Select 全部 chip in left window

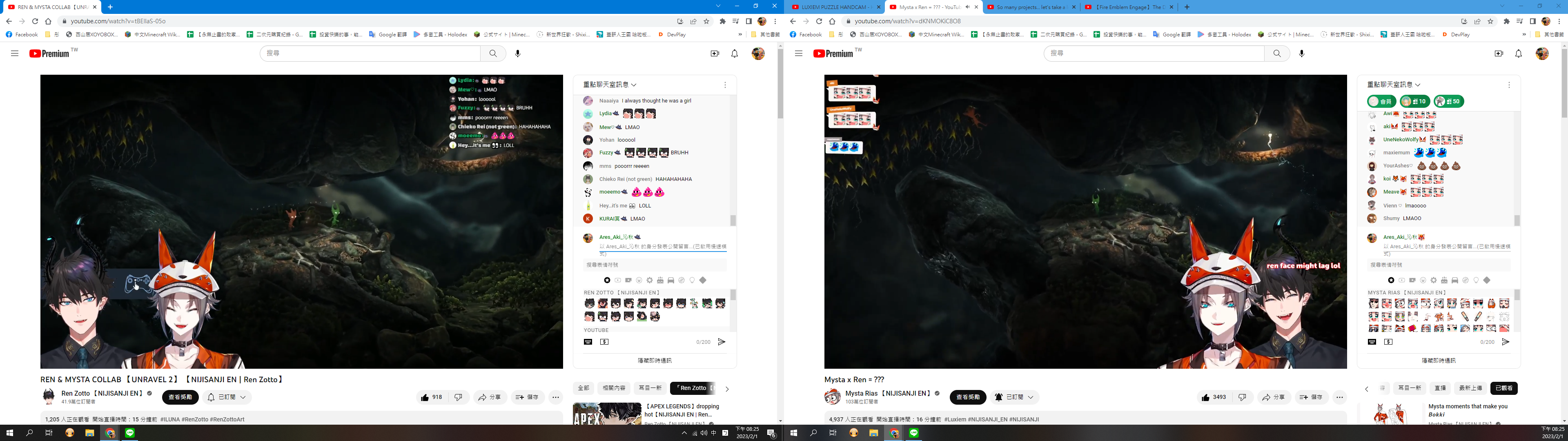(x=583, y=388)
